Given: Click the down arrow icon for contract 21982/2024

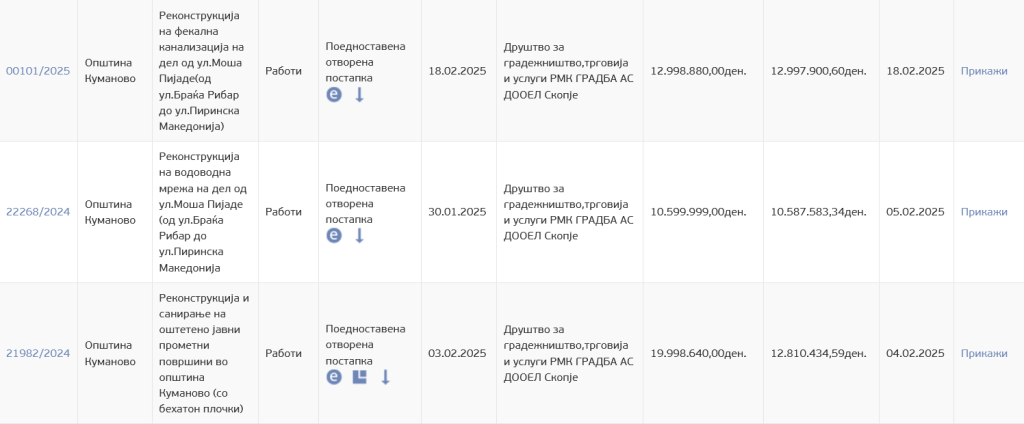Looking at the screenshot, I should 385,377.
